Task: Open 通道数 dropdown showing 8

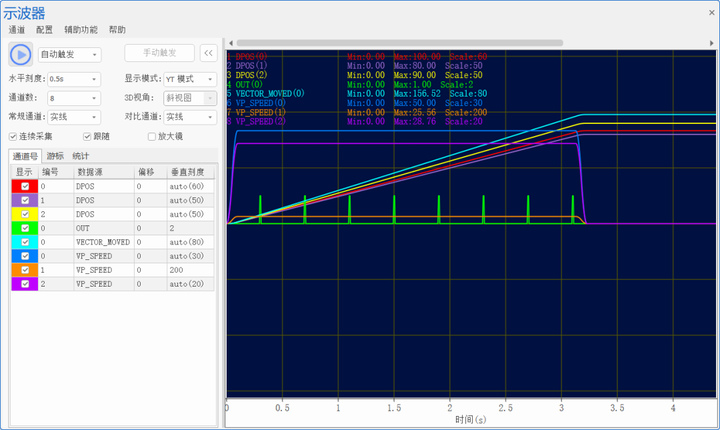Action: [x=74, y=98]
